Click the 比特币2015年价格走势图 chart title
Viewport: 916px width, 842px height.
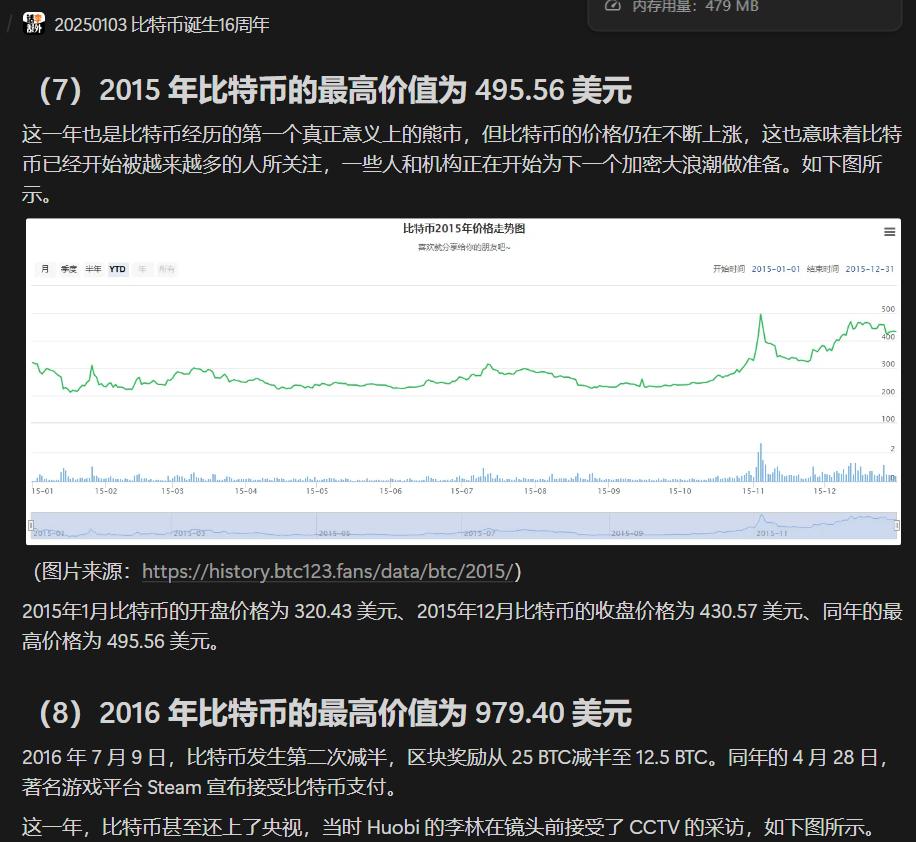[463, 229]
